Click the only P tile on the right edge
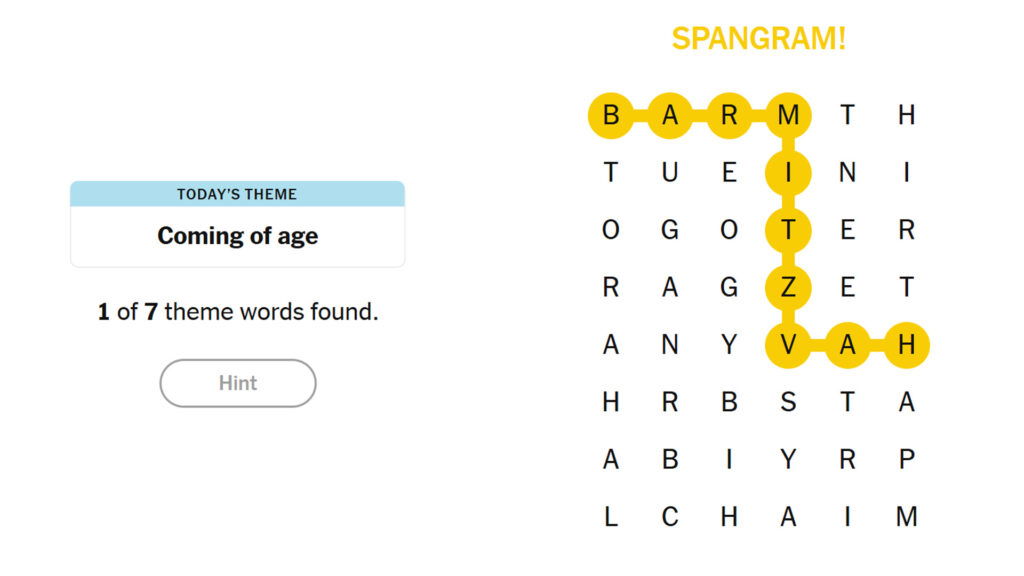Screen dimensions: 1024x576 (x=904, y=459)
